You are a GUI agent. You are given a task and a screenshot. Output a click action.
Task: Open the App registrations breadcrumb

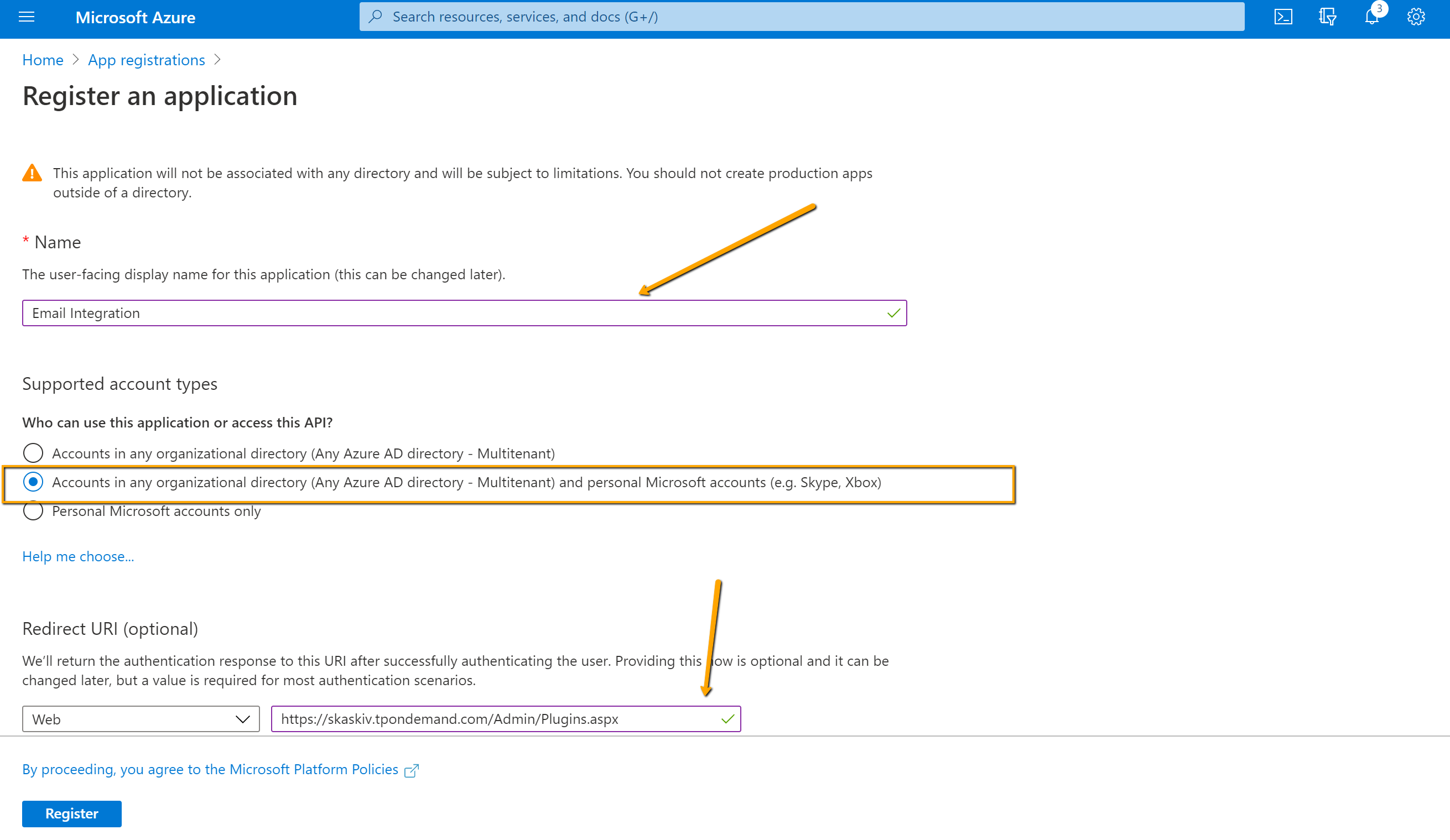tap(146, 59)
